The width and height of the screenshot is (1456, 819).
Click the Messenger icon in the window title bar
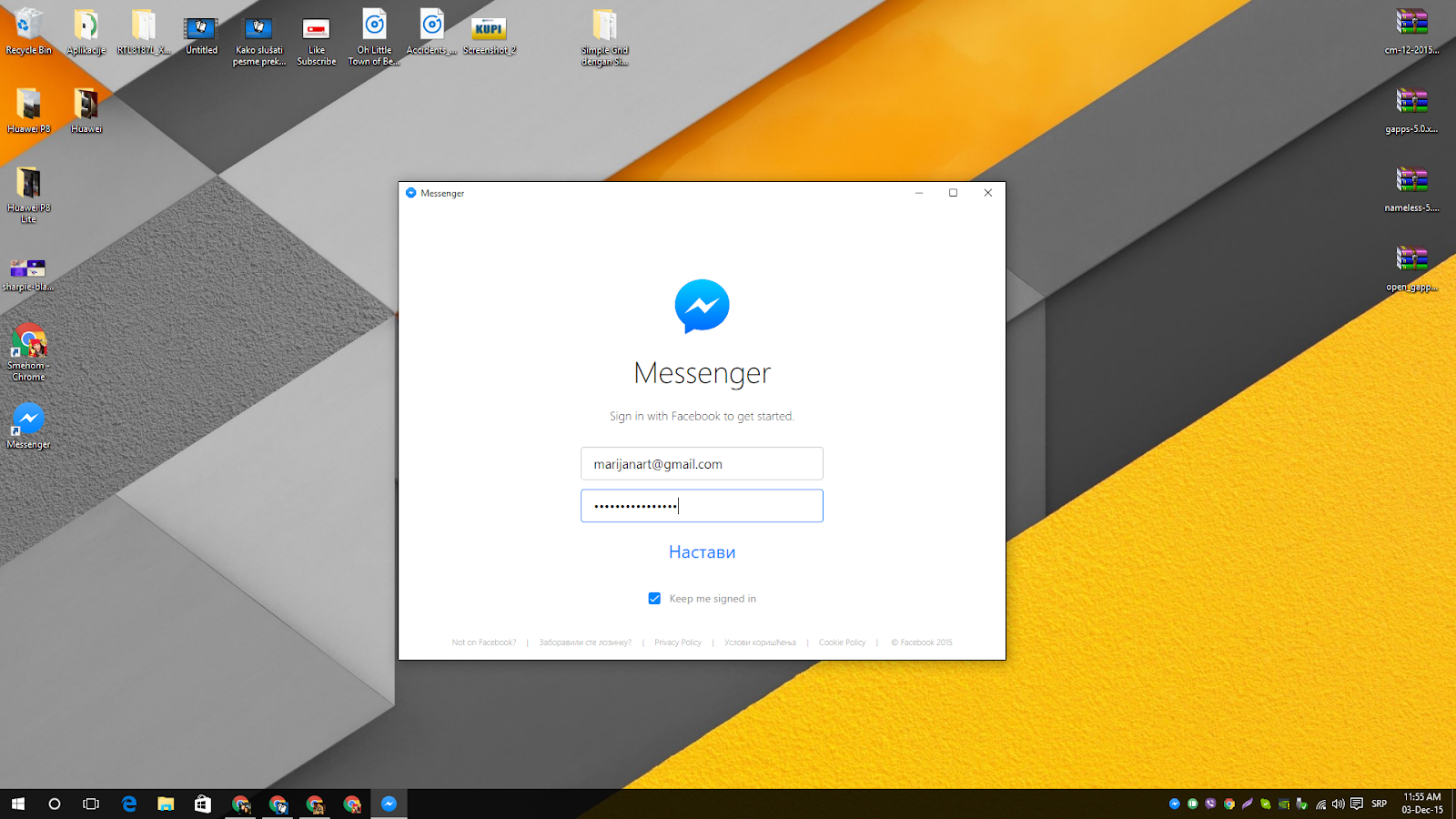[410, 193]
